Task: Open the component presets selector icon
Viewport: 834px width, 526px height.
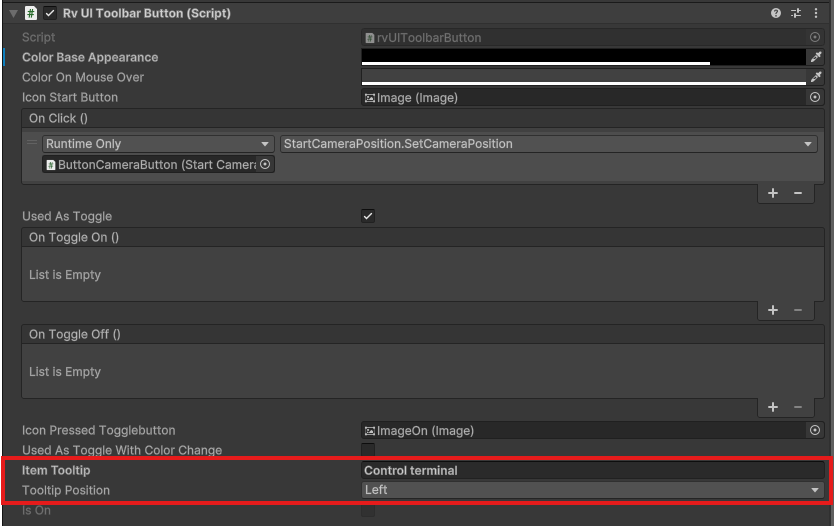Action: tap(796, 14)
